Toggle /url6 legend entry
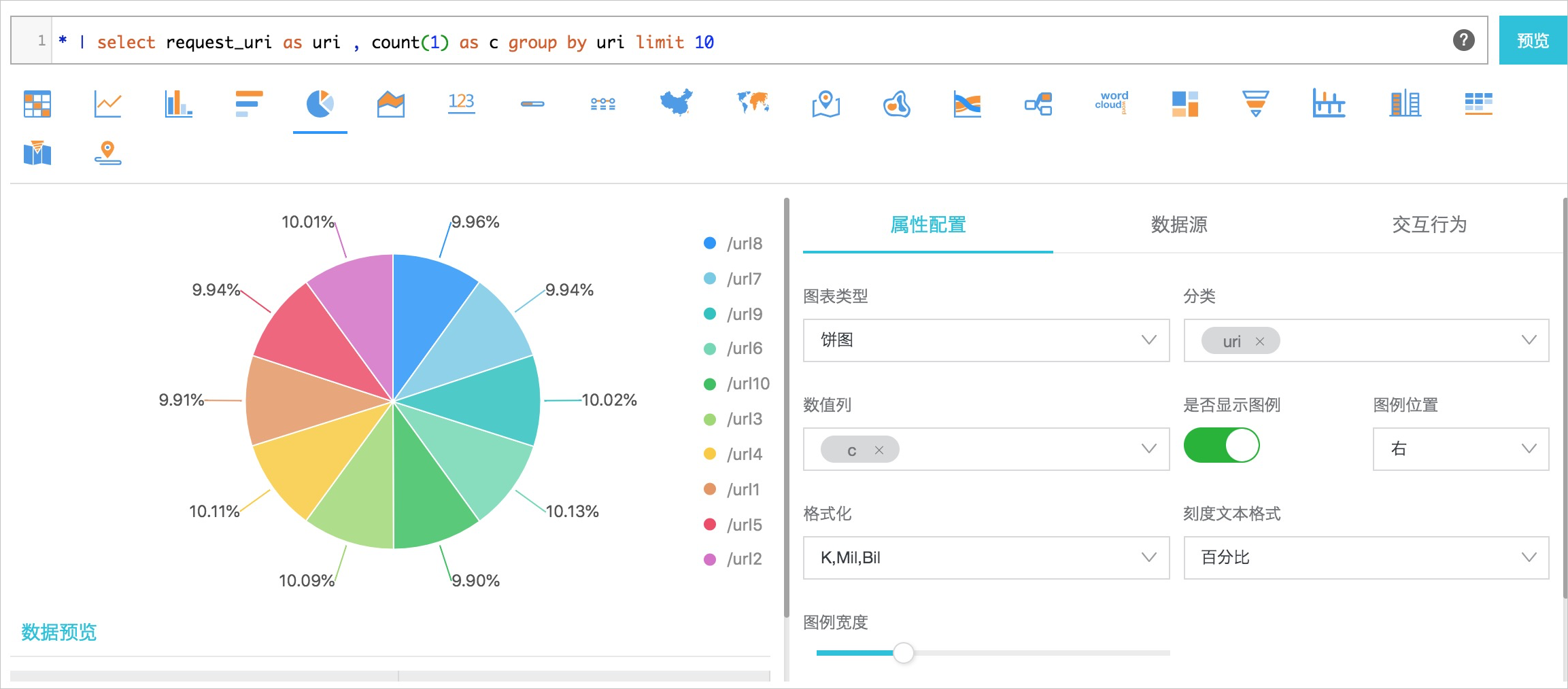 click(733, 348)
